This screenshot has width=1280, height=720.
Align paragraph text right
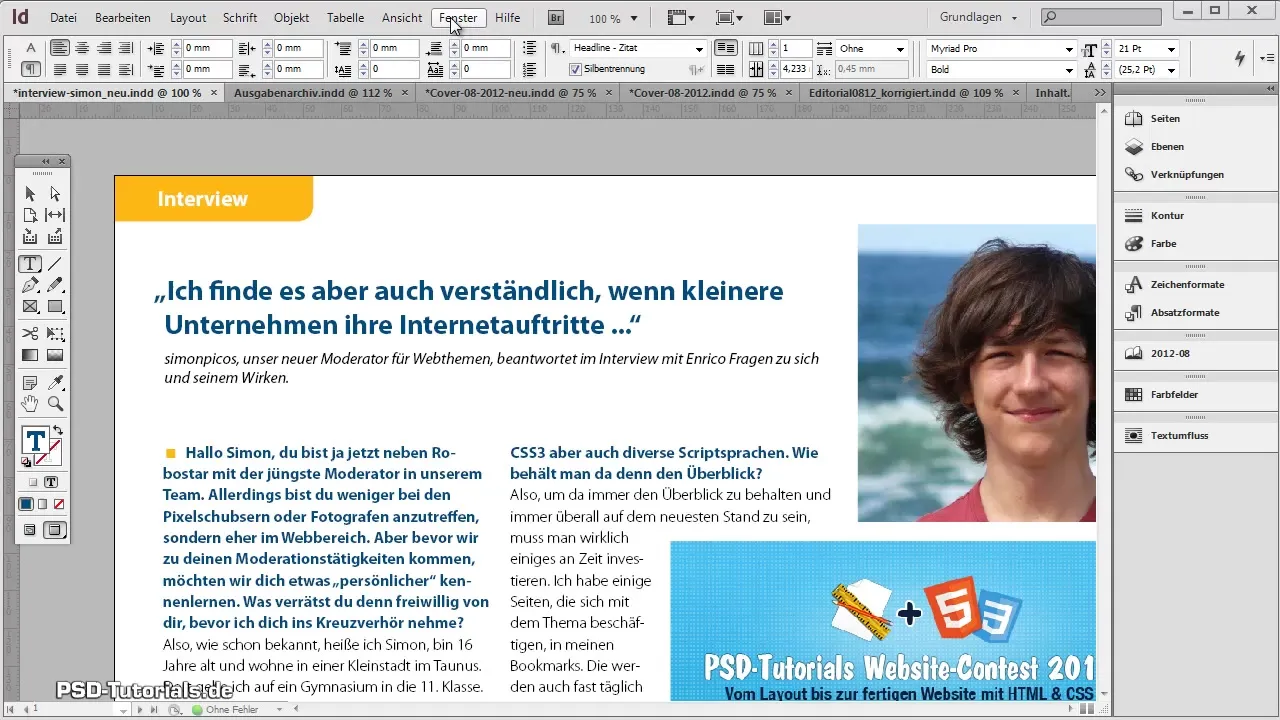point(103,48)
